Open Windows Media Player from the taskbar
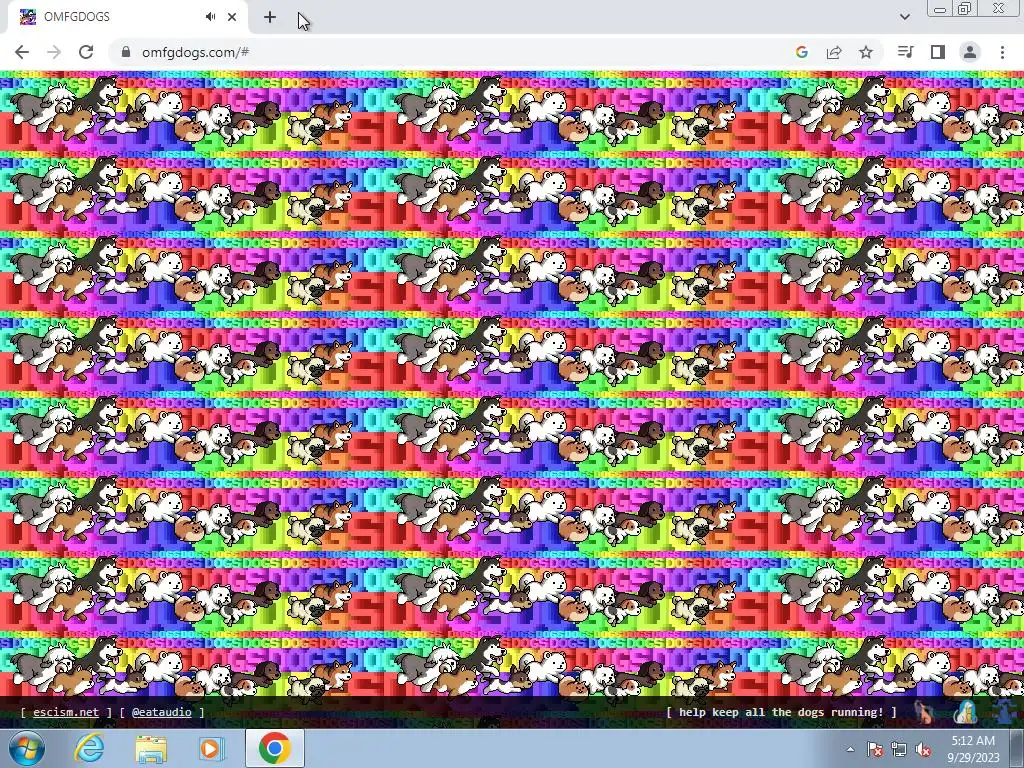The height and width of the screenshot is (768, 1024). (212, 748)
